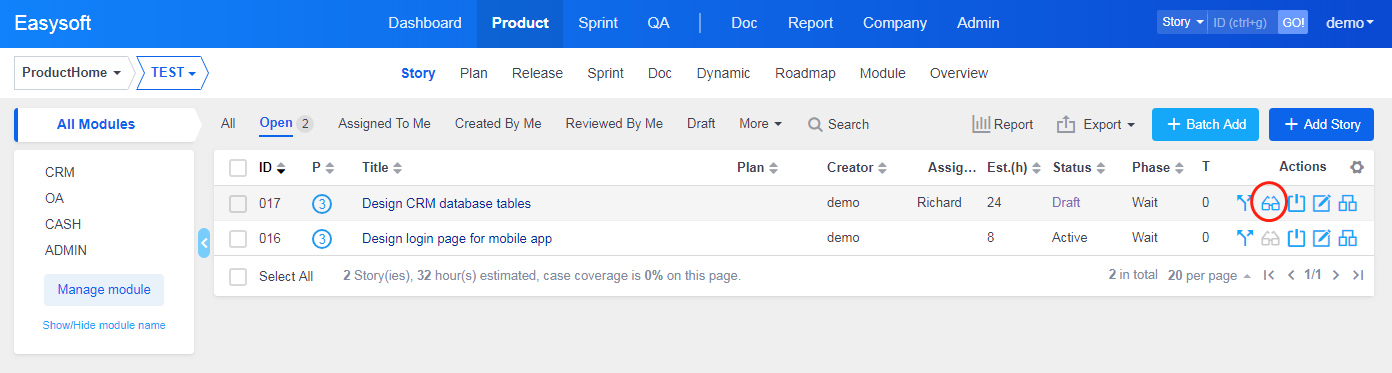Expand the ProductHome dropdown

[x=74, y=73]
